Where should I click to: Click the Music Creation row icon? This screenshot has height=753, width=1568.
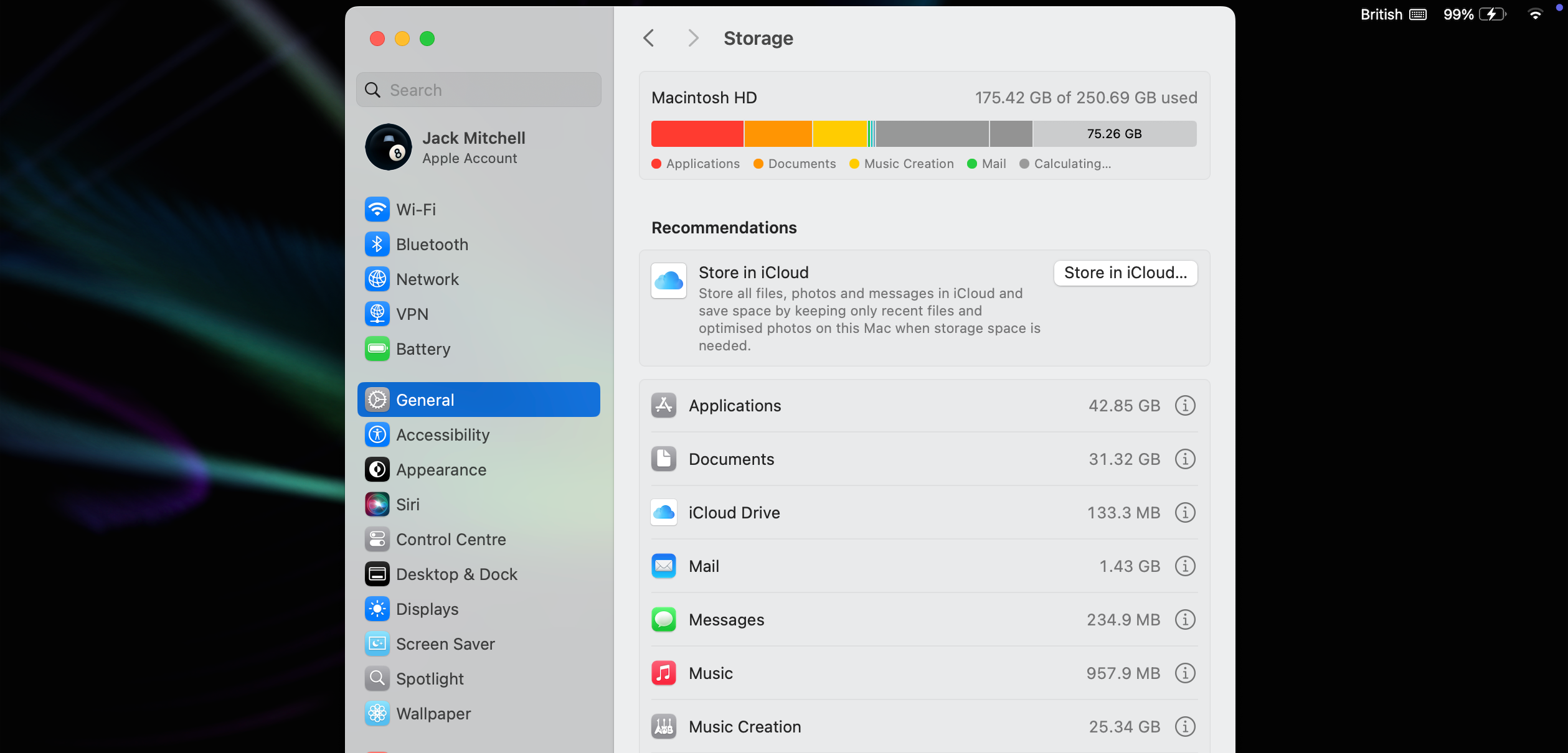tap(664, 727)
